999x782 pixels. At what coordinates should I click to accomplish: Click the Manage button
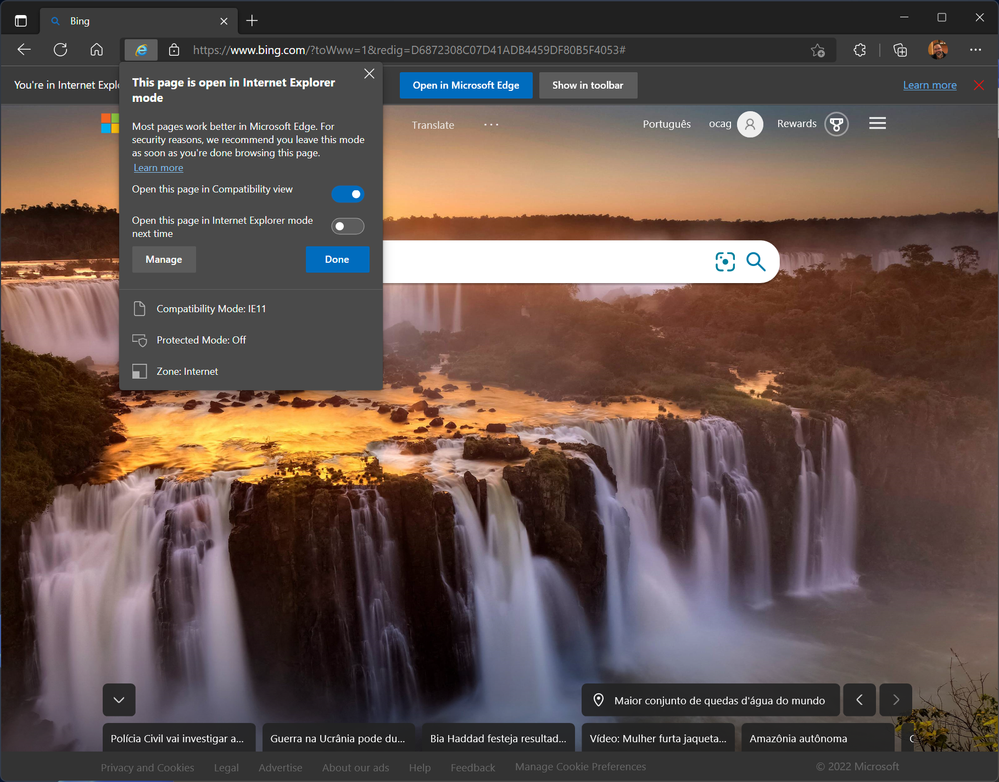click(164, 259)
